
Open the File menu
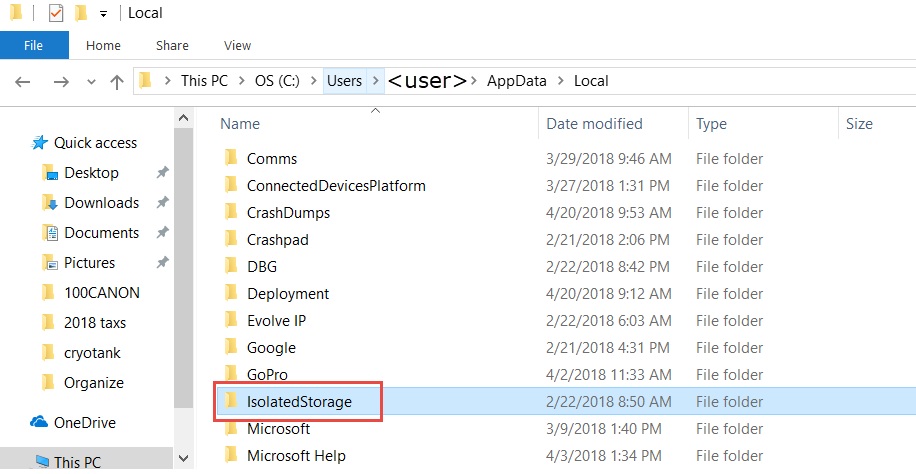coord(34,45)
